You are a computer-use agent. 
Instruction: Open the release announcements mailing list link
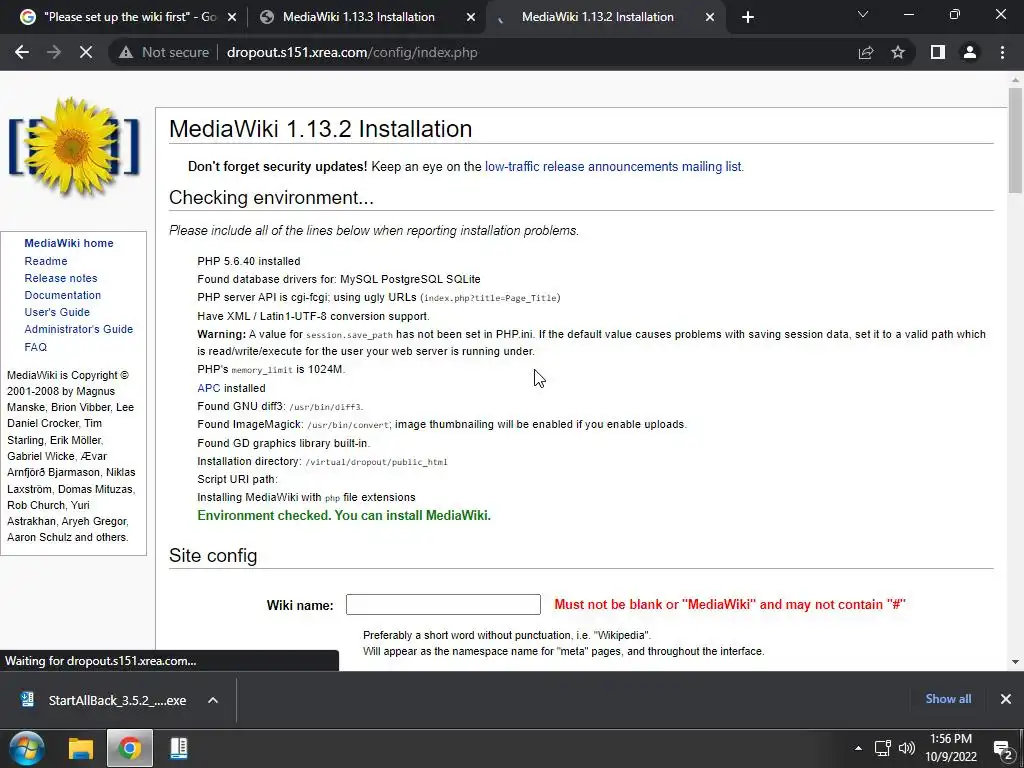pyautogui.click(x=614, y=167)
